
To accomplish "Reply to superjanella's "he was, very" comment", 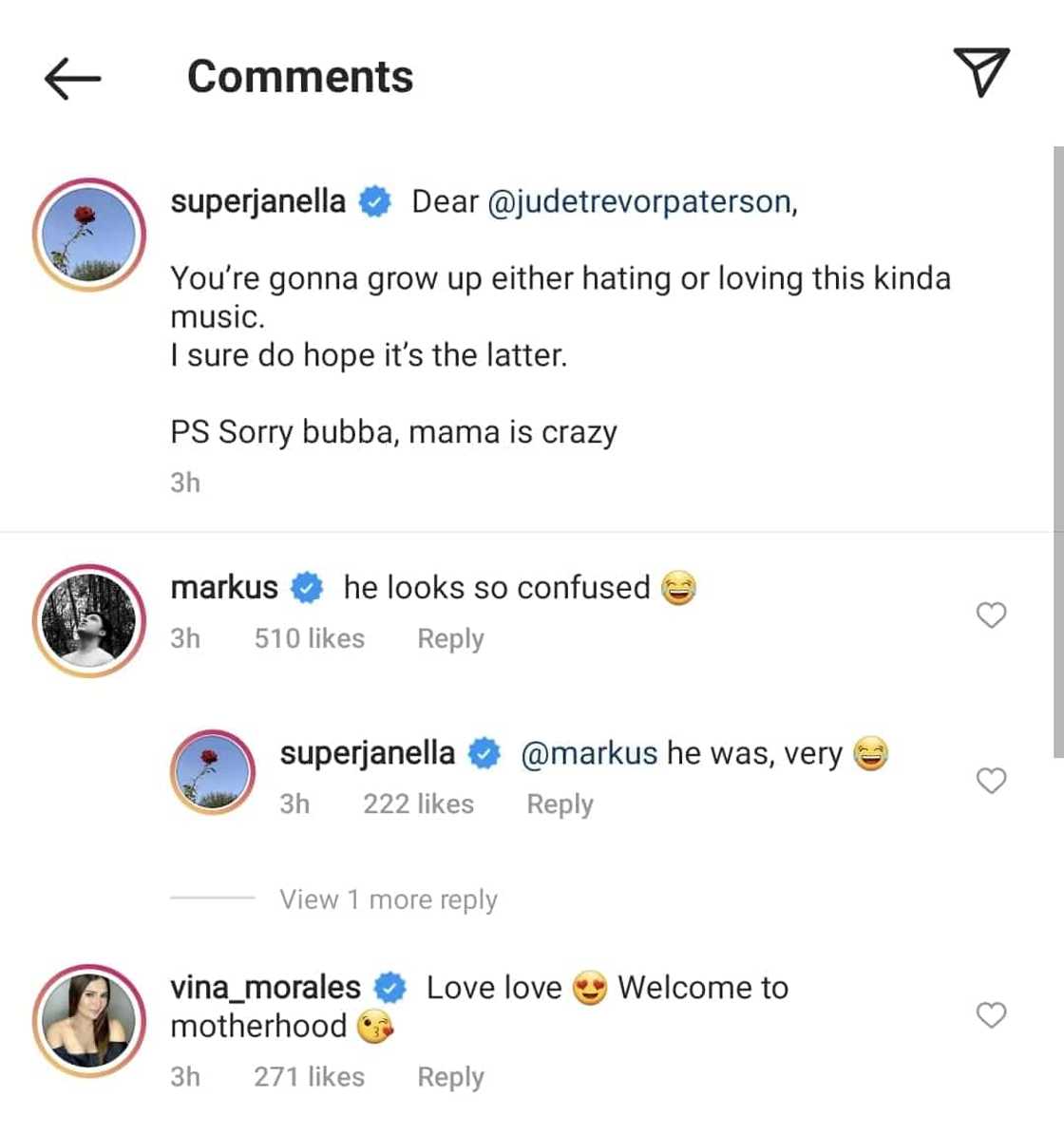I will (x=560, y=804).
